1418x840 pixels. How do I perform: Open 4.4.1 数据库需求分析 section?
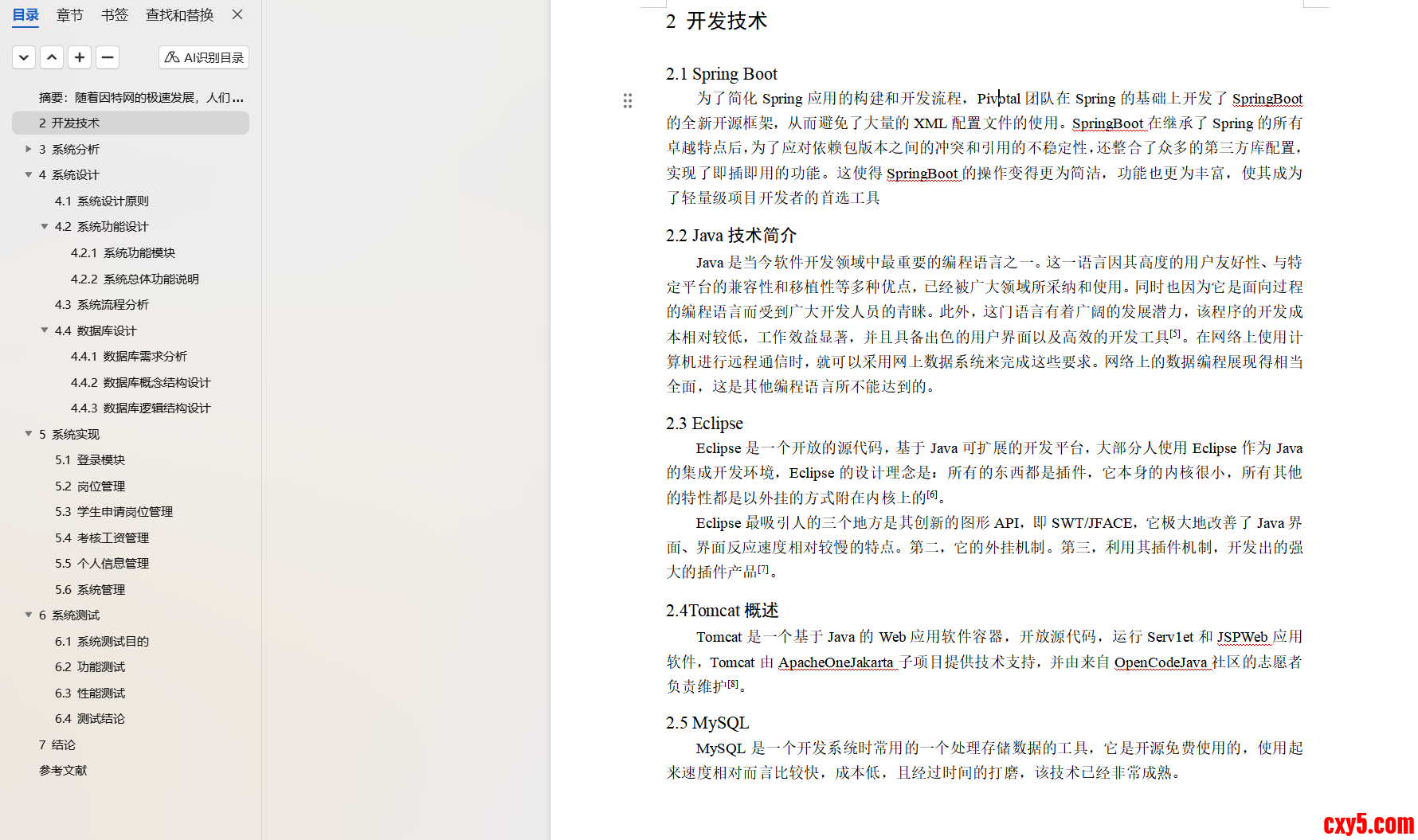pyautogui.click(x=129, y=356)
